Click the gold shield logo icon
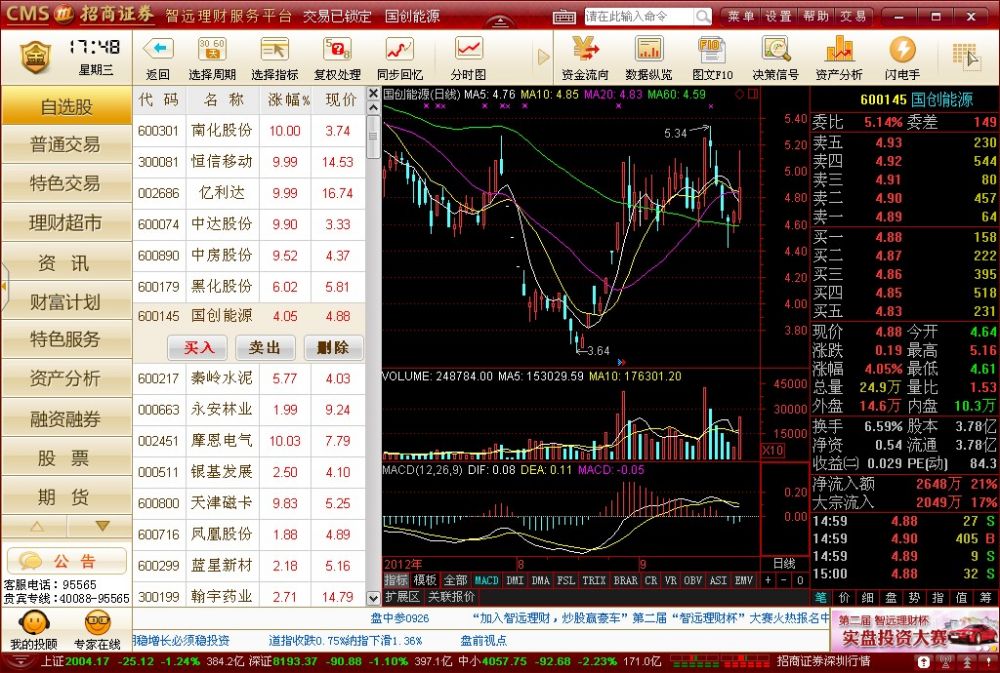 click(x=36, y=57)
